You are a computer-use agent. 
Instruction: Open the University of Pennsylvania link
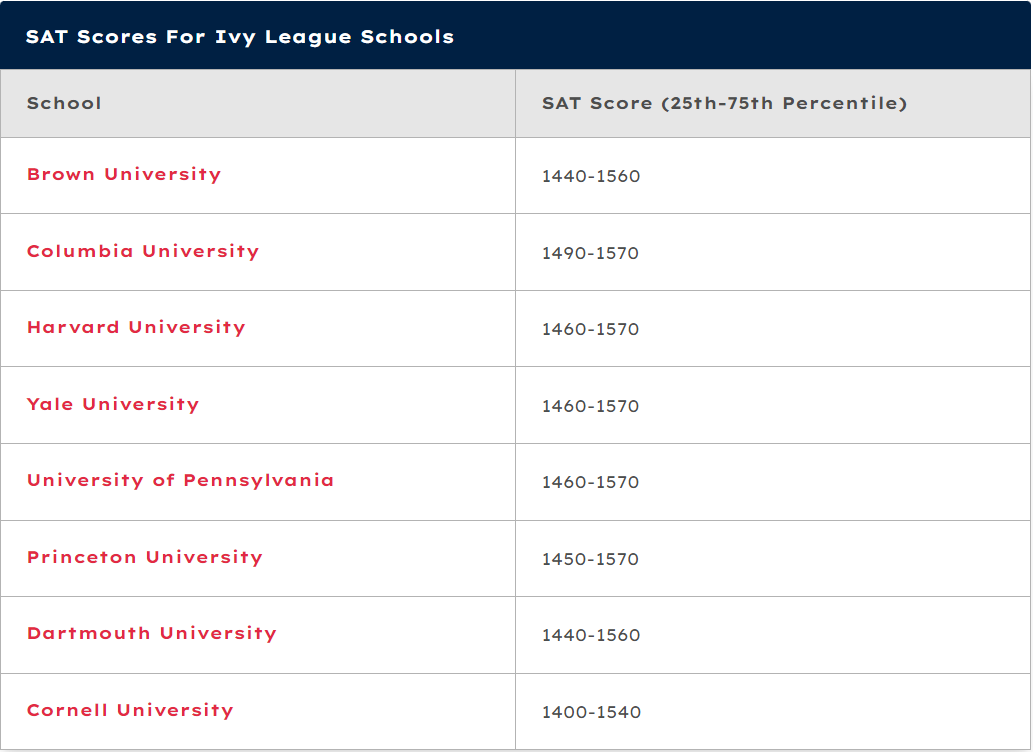pos(180,480)
